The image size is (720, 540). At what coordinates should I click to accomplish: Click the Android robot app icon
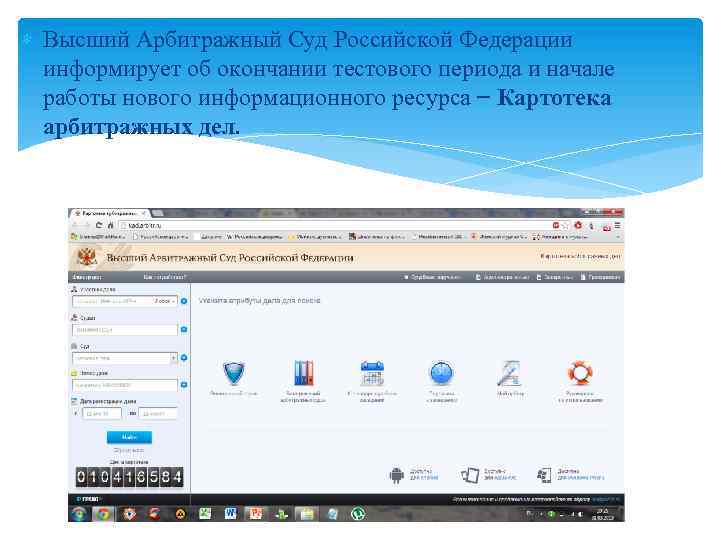click(x=397, y=475)
